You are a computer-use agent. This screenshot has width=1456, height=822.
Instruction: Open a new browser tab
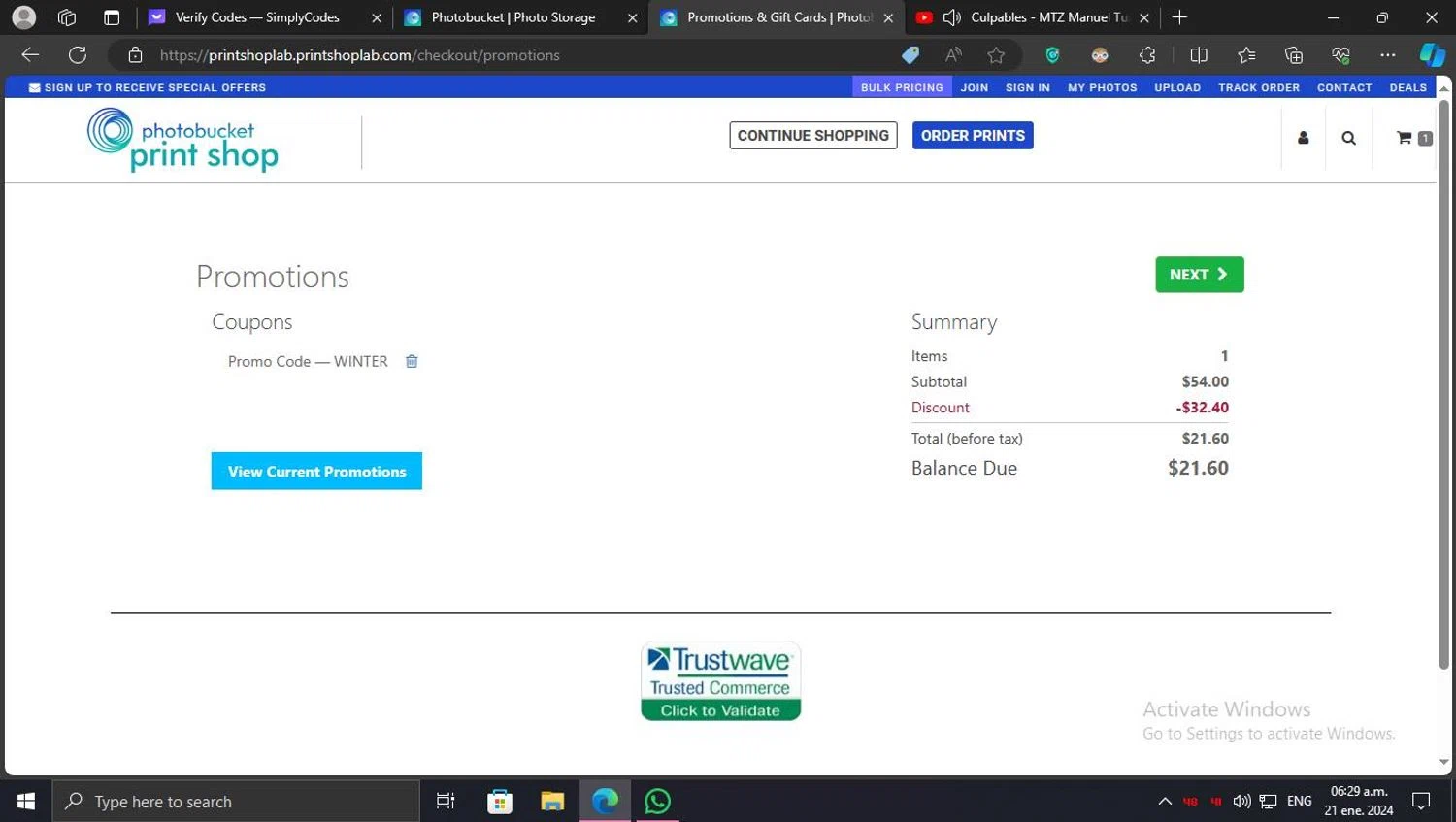1179,17
